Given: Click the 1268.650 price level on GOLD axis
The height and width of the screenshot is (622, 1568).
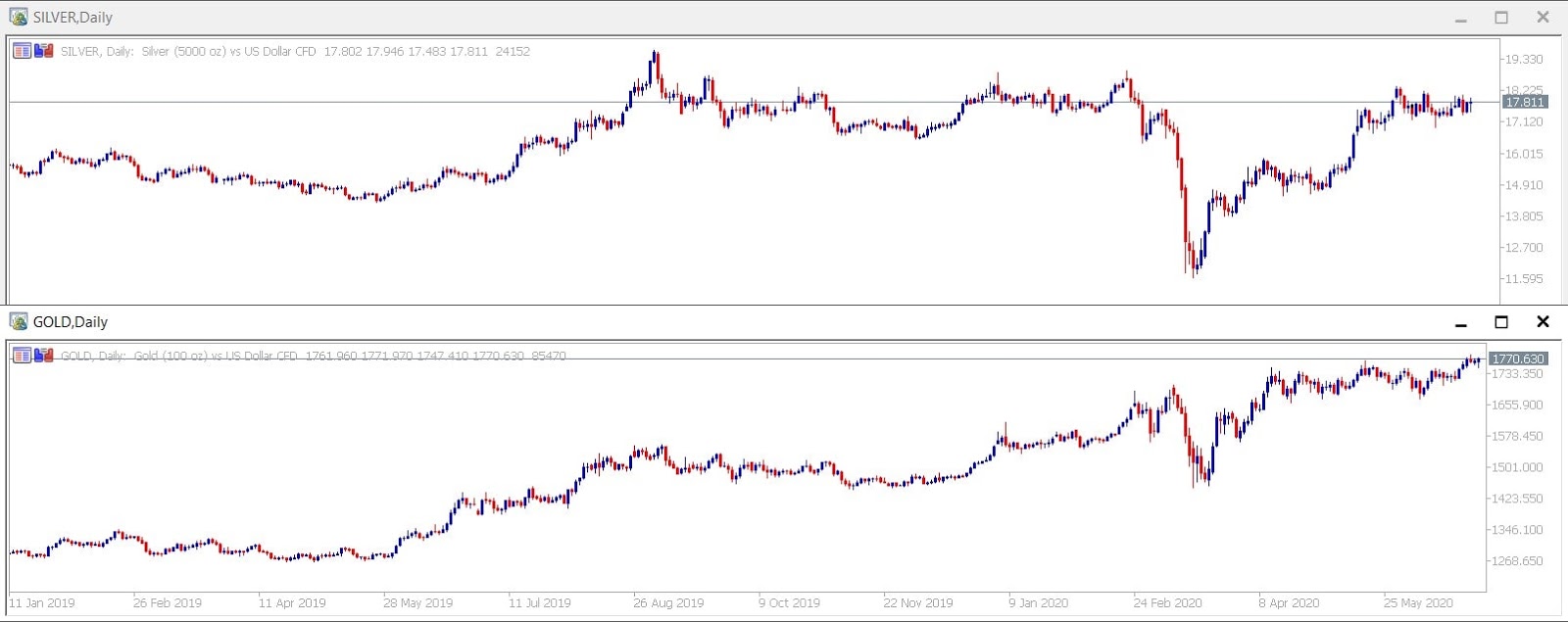Looking at the screenshot, I should click(1517, 561).
